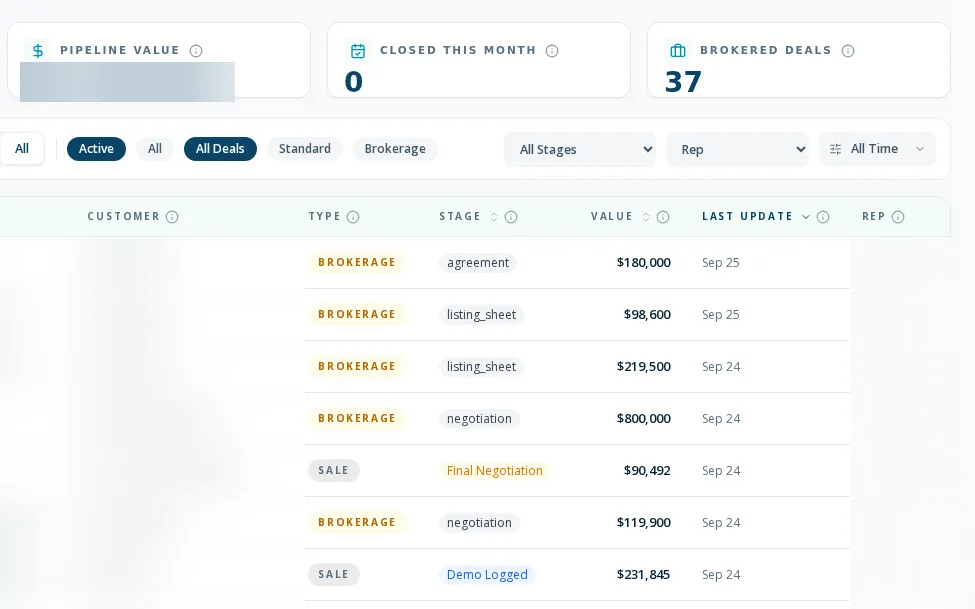Click the Brokerage badge in the $119,900 row

pos(357,523)
